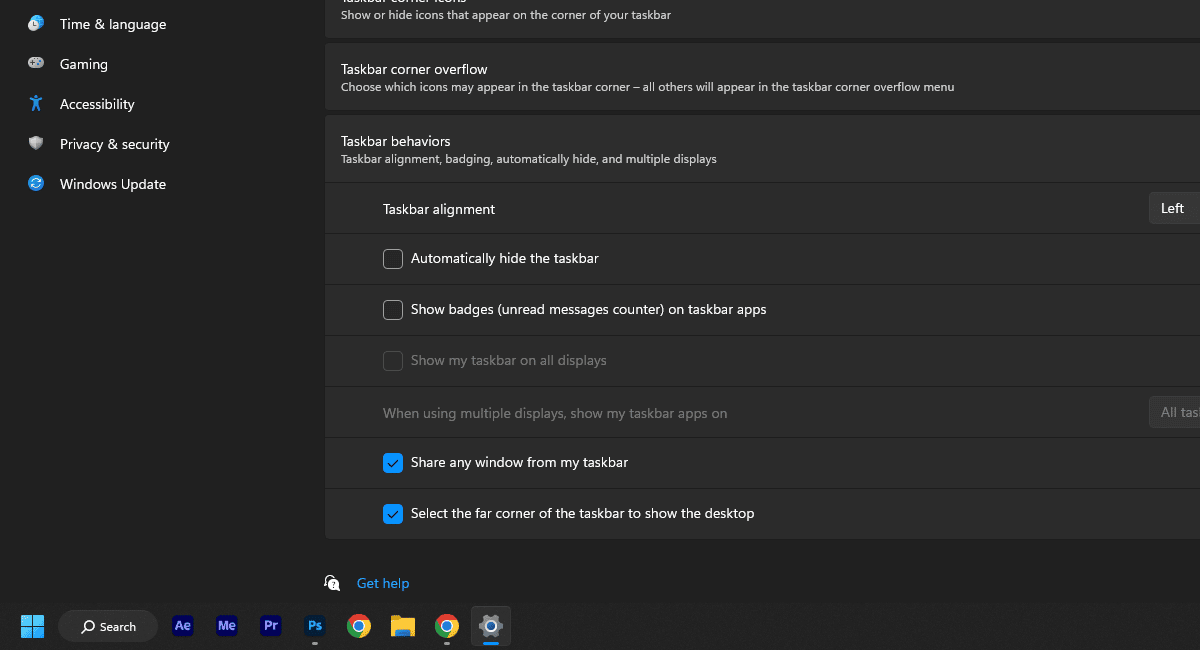Open File Explorer from the taskbar
This screenshot has width=1200, height=650.
pos(403,626)
